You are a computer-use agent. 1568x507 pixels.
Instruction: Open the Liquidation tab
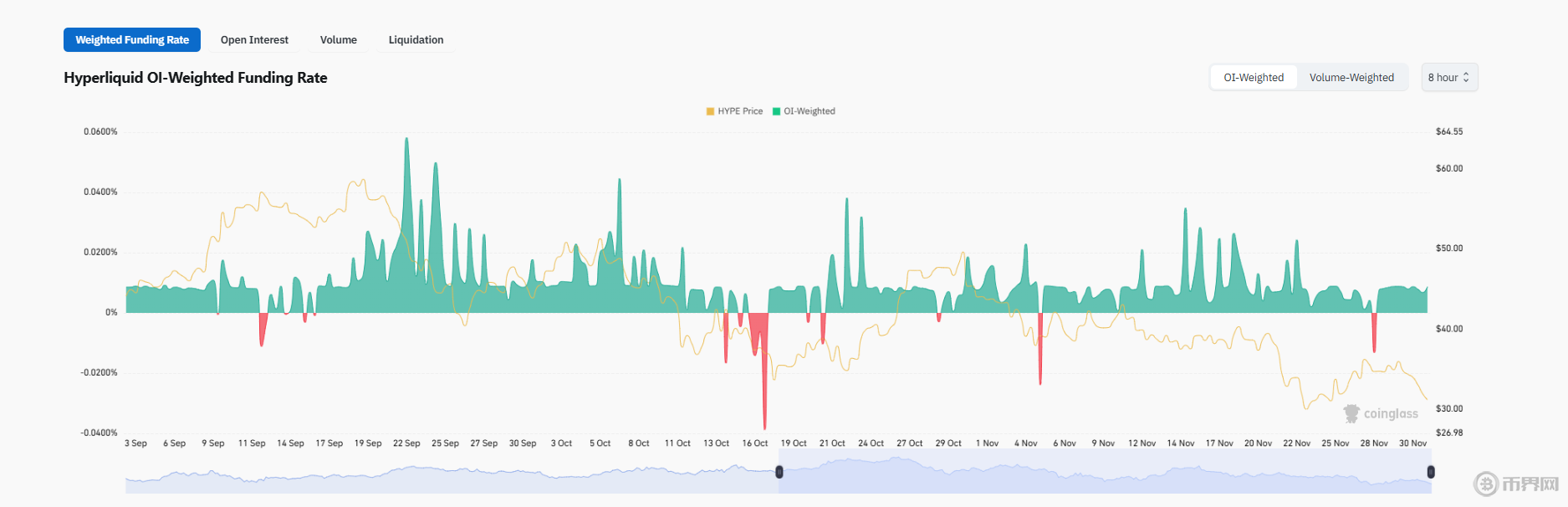[x=416, y=39]
